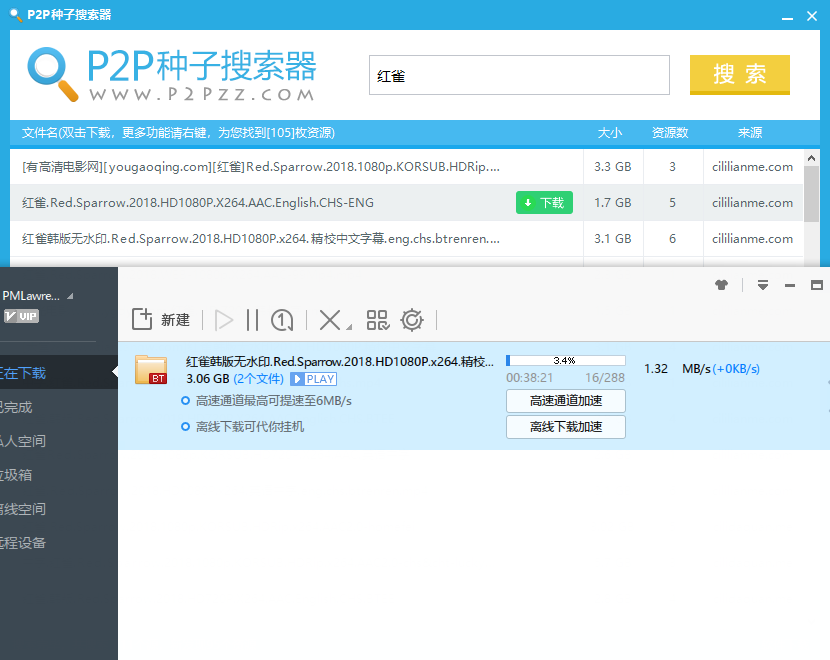Close the P2P searcher window
Viewport: 830px width, 660px height.
click(x=812, y=16)
